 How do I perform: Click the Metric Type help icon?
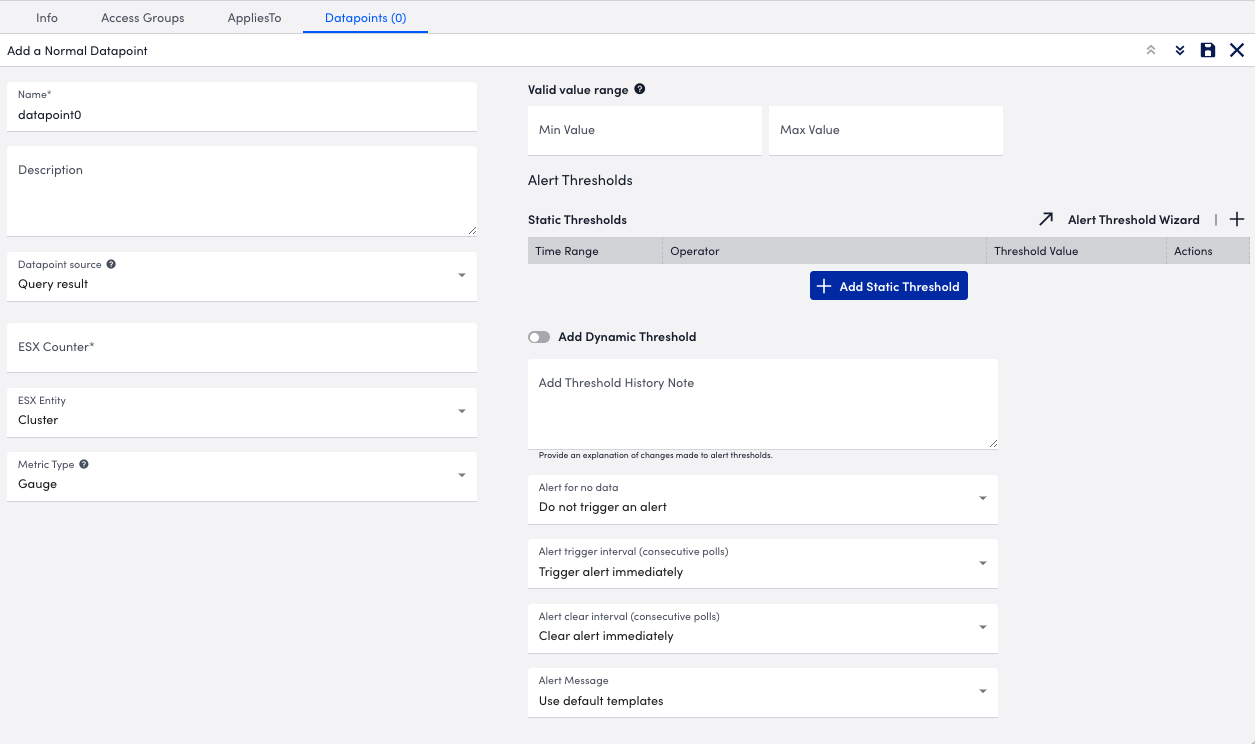[84, 465]
